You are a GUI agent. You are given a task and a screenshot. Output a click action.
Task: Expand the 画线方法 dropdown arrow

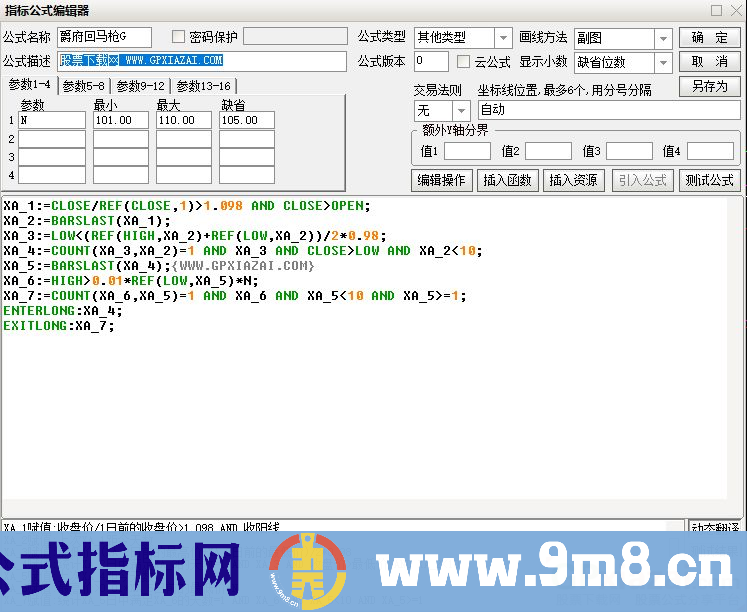(x=663, y=39)
